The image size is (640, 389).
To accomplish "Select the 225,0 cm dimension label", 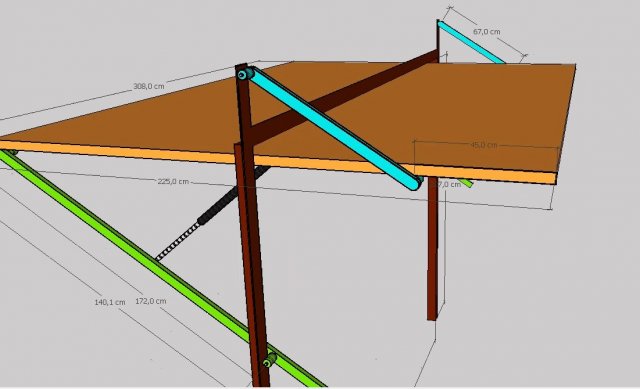I will click(173, 182).
